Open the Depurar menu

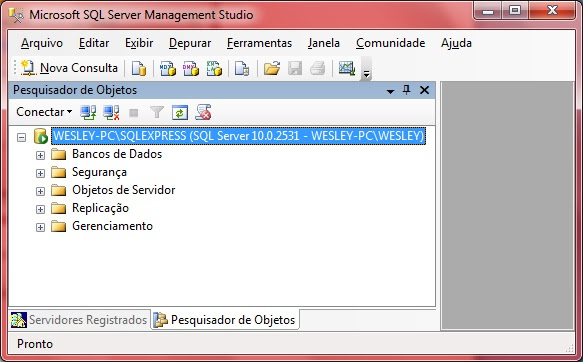click(x=190, y=43)
